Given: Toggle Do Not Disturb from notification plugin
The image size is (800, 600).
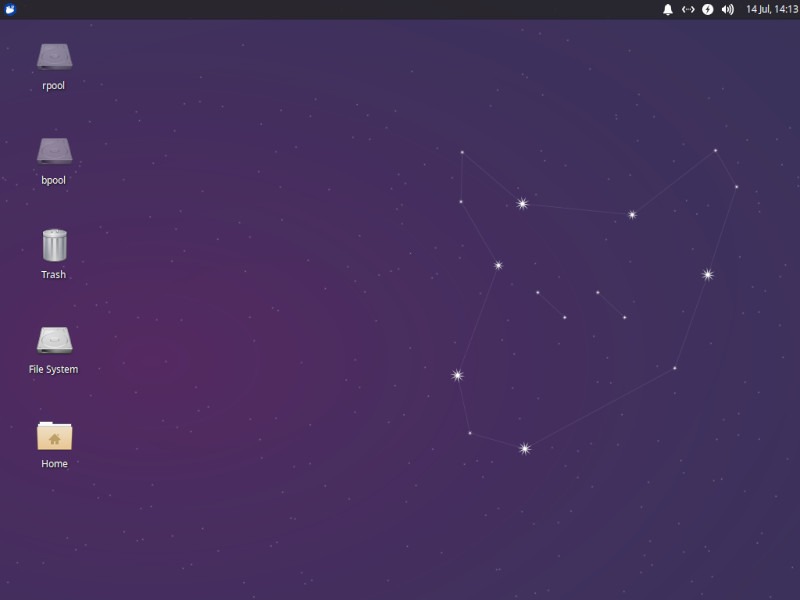Looking at the screenshot, I should tap(668, 11).
